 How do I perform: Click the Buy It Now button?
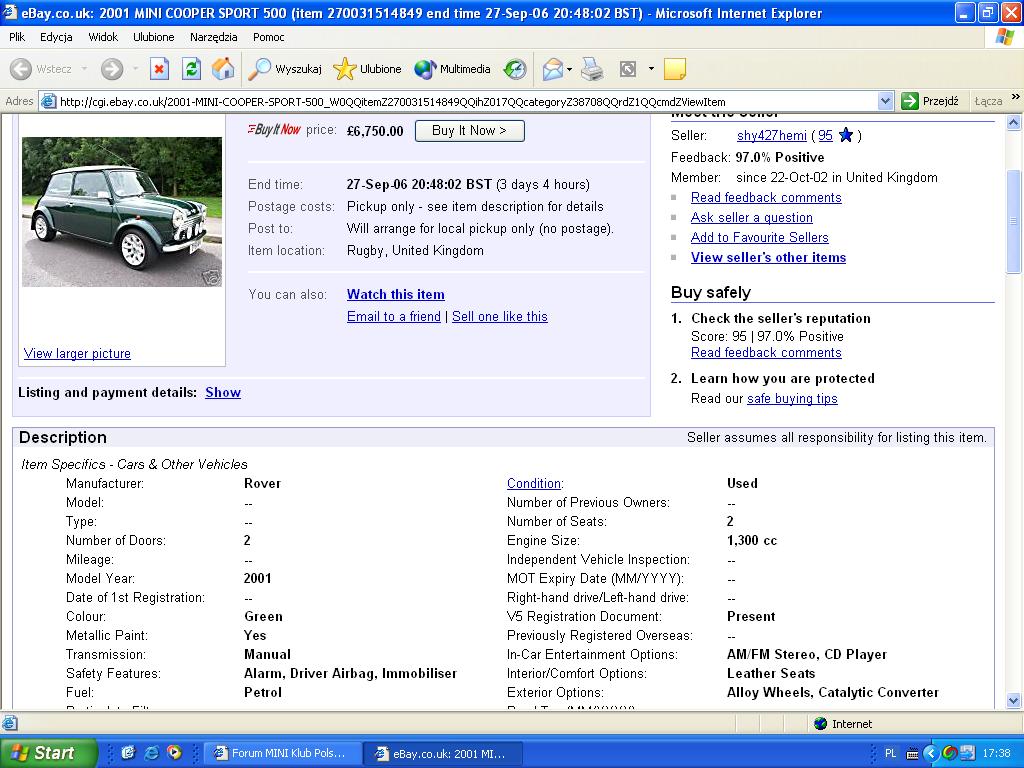tap(470, 131)
